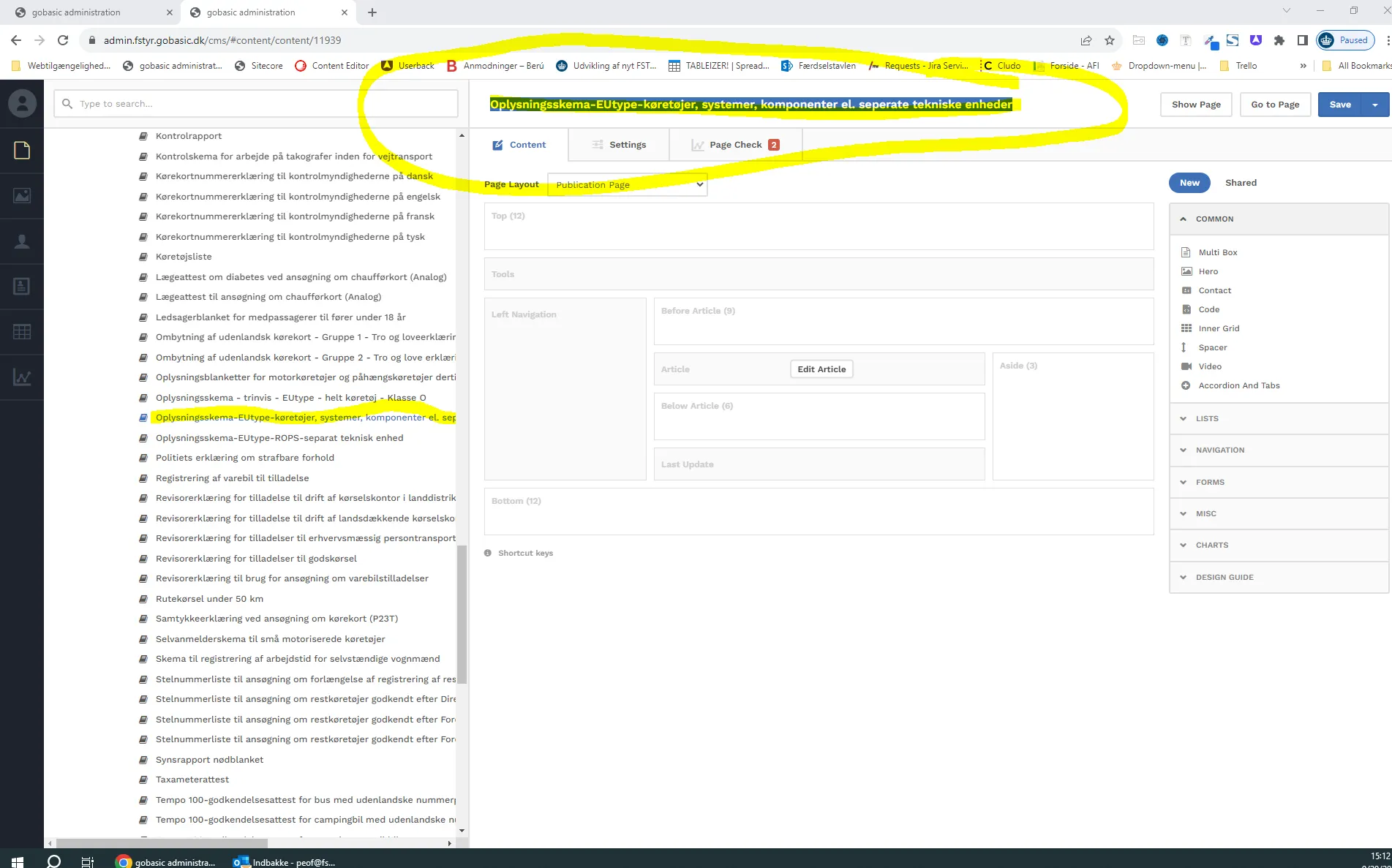Open the table grid sidebar icon
The height and width of the screenshot is (868, 1392).
click(x=22, y=331)
